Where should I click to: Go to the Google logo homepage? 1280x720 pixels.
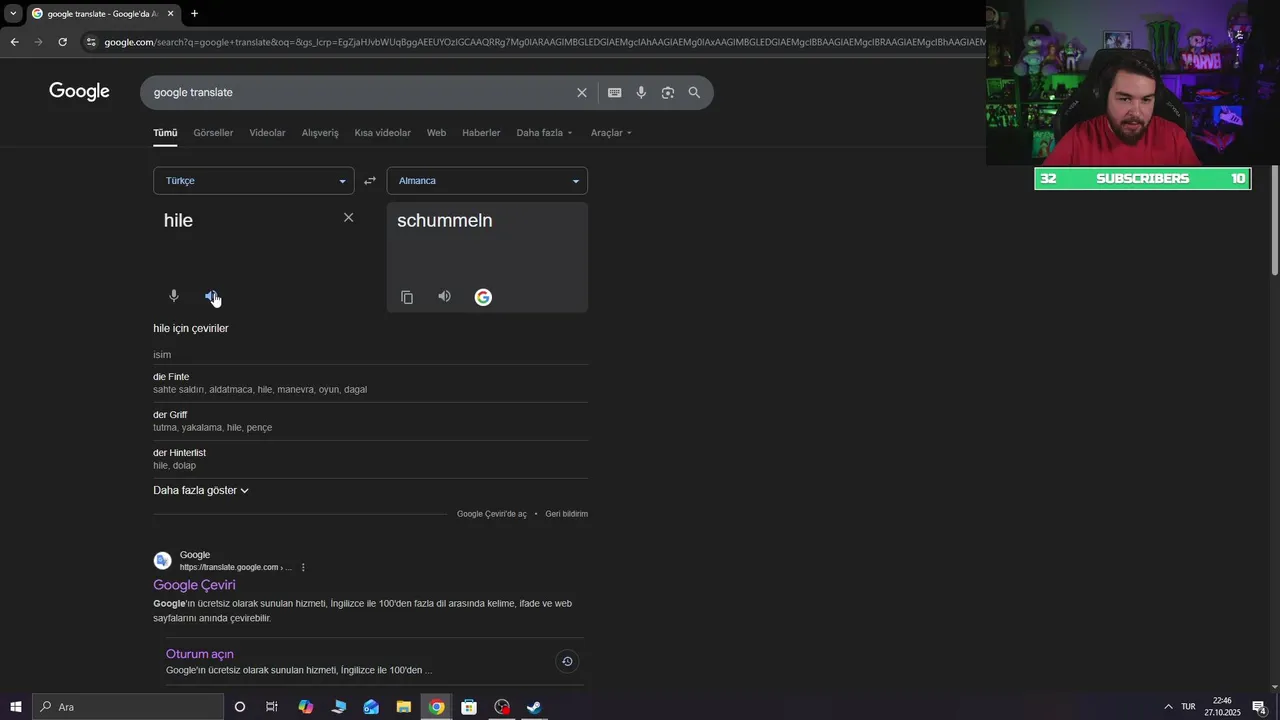click(x=79, y=92)
